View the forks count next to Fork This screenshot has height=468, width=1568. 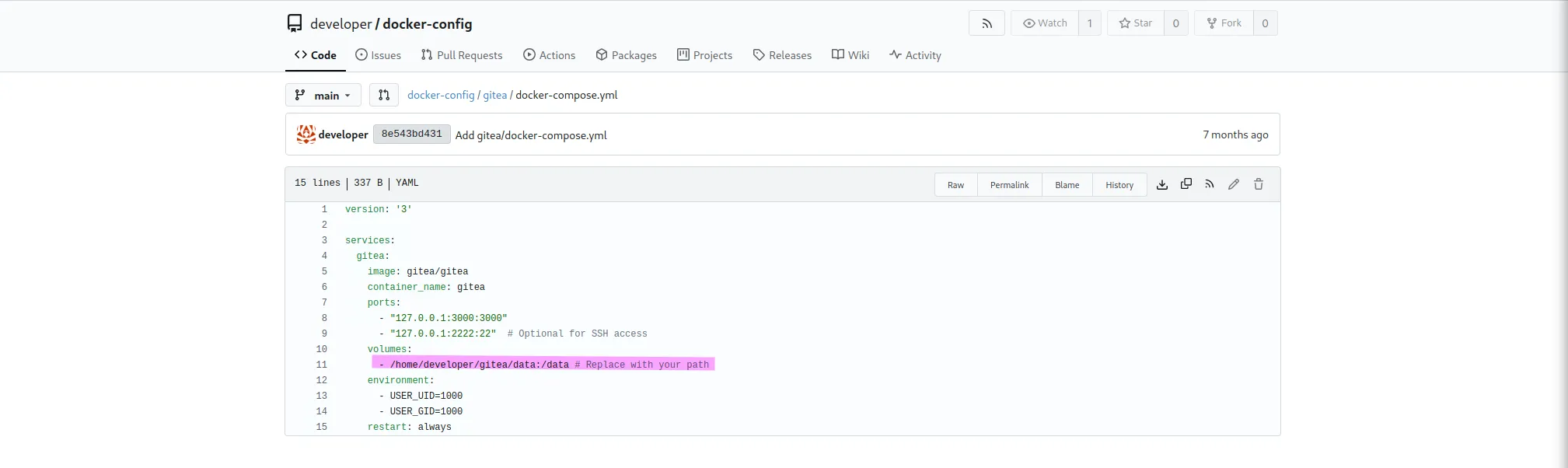point(1266,23)
